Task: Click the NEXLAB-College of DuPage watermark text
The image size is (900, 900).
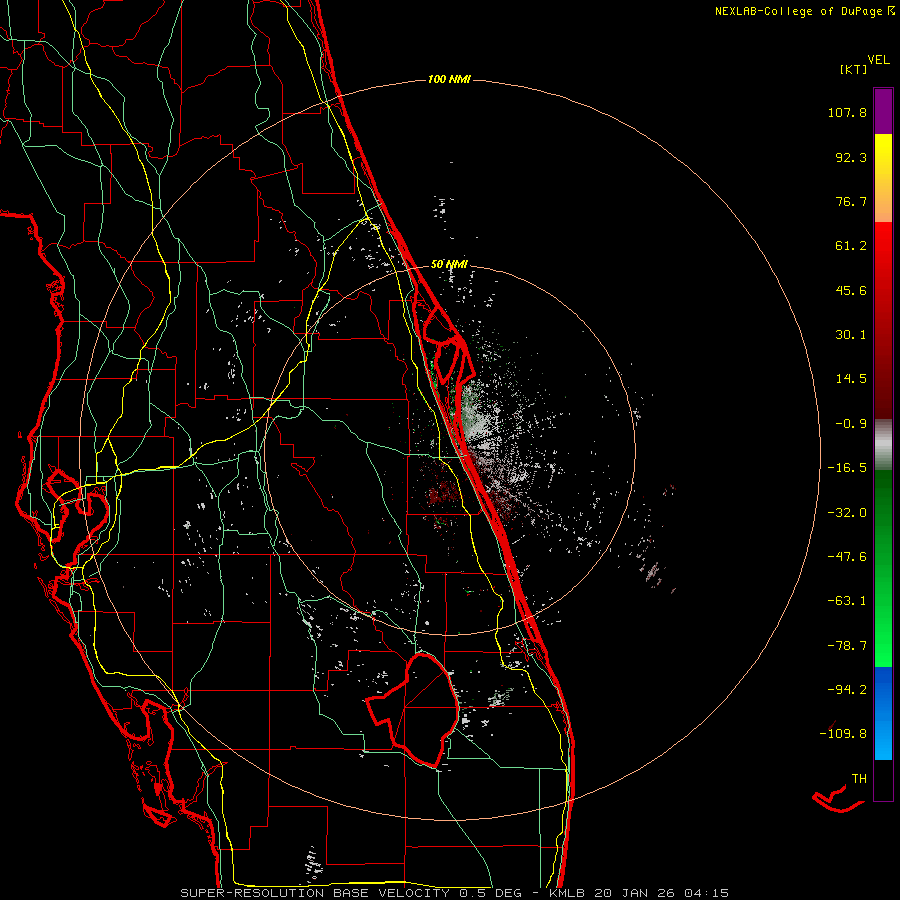Action: pos(798,11)
